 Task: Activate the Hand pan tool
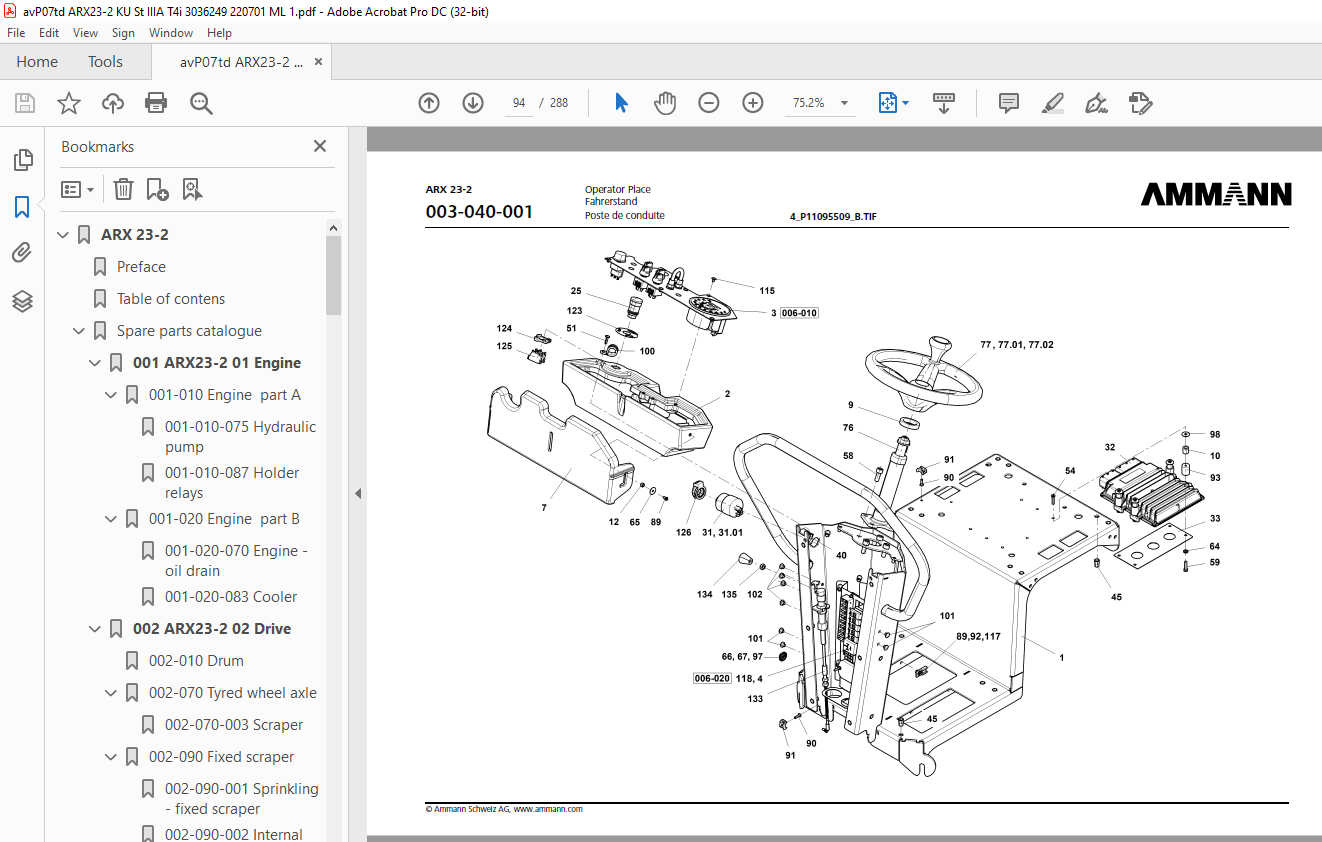[x=665, y=103]
